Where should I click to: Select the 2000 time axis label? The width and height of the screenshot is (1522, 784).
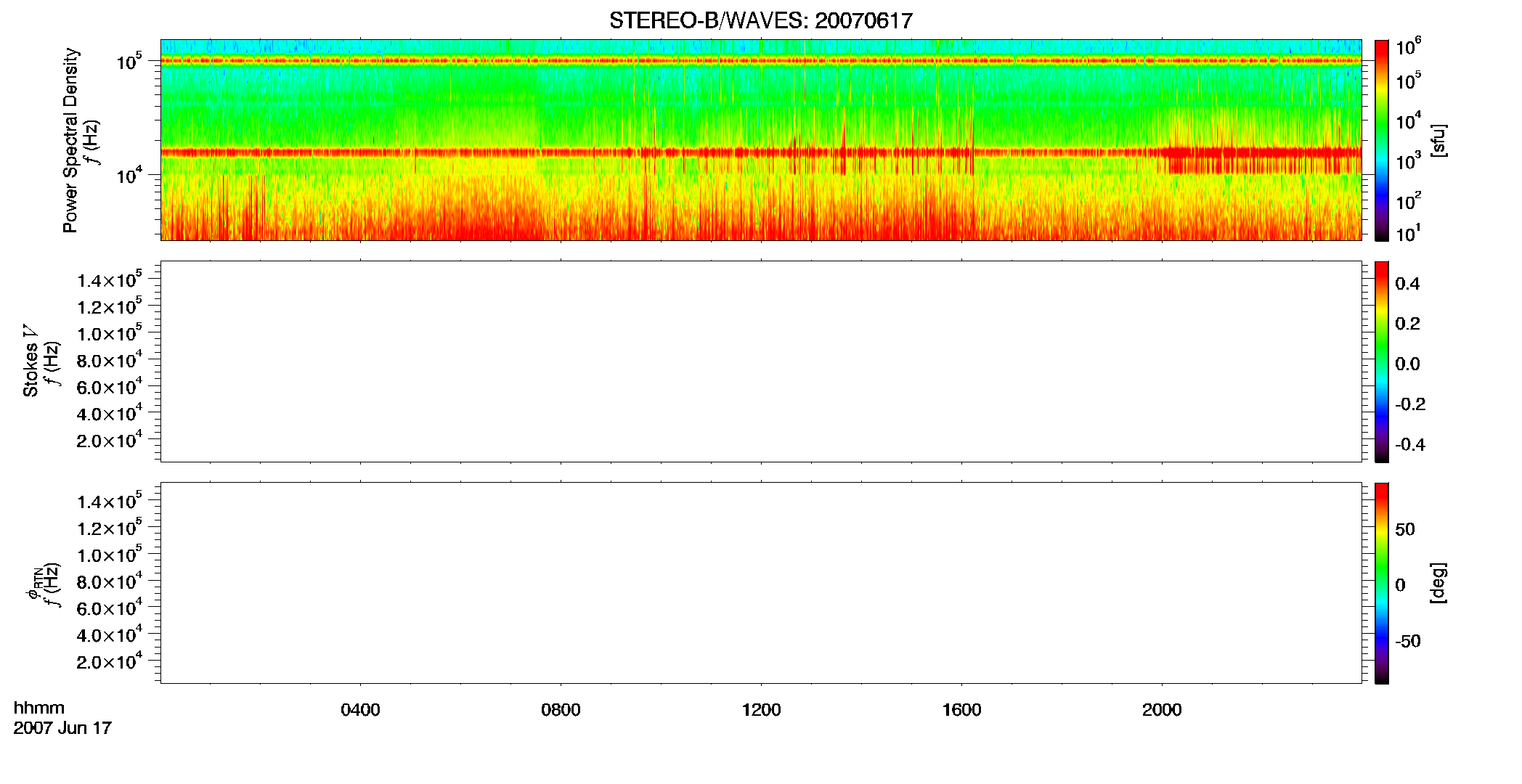pos(1162,710)
